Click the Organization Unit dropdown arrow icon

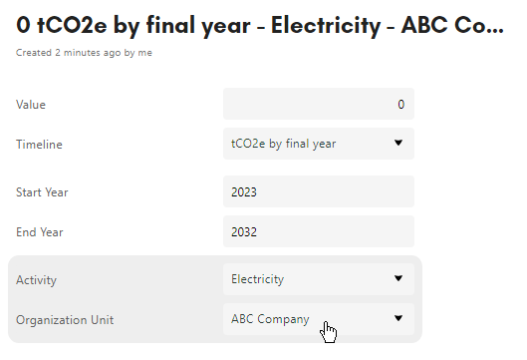398,318
